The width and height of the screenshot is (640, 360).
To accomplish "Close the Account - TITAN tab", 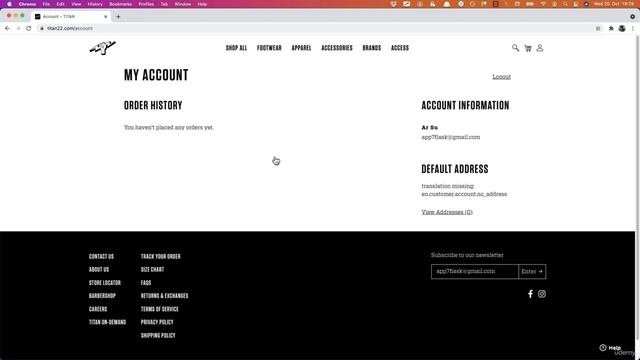I will [x=106, y=16].
